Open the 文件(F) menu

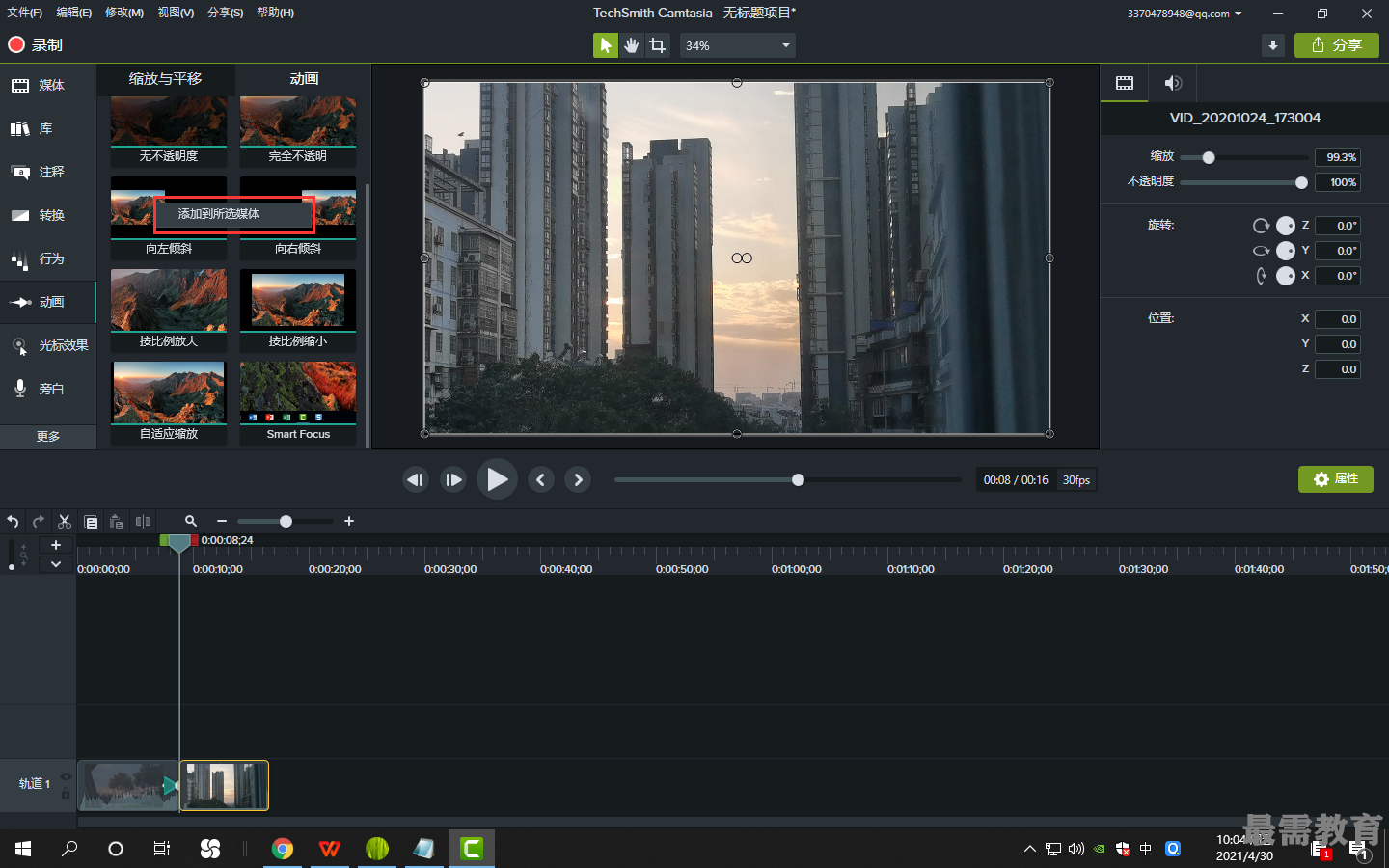pyautogui.click(x=25, y=13)
